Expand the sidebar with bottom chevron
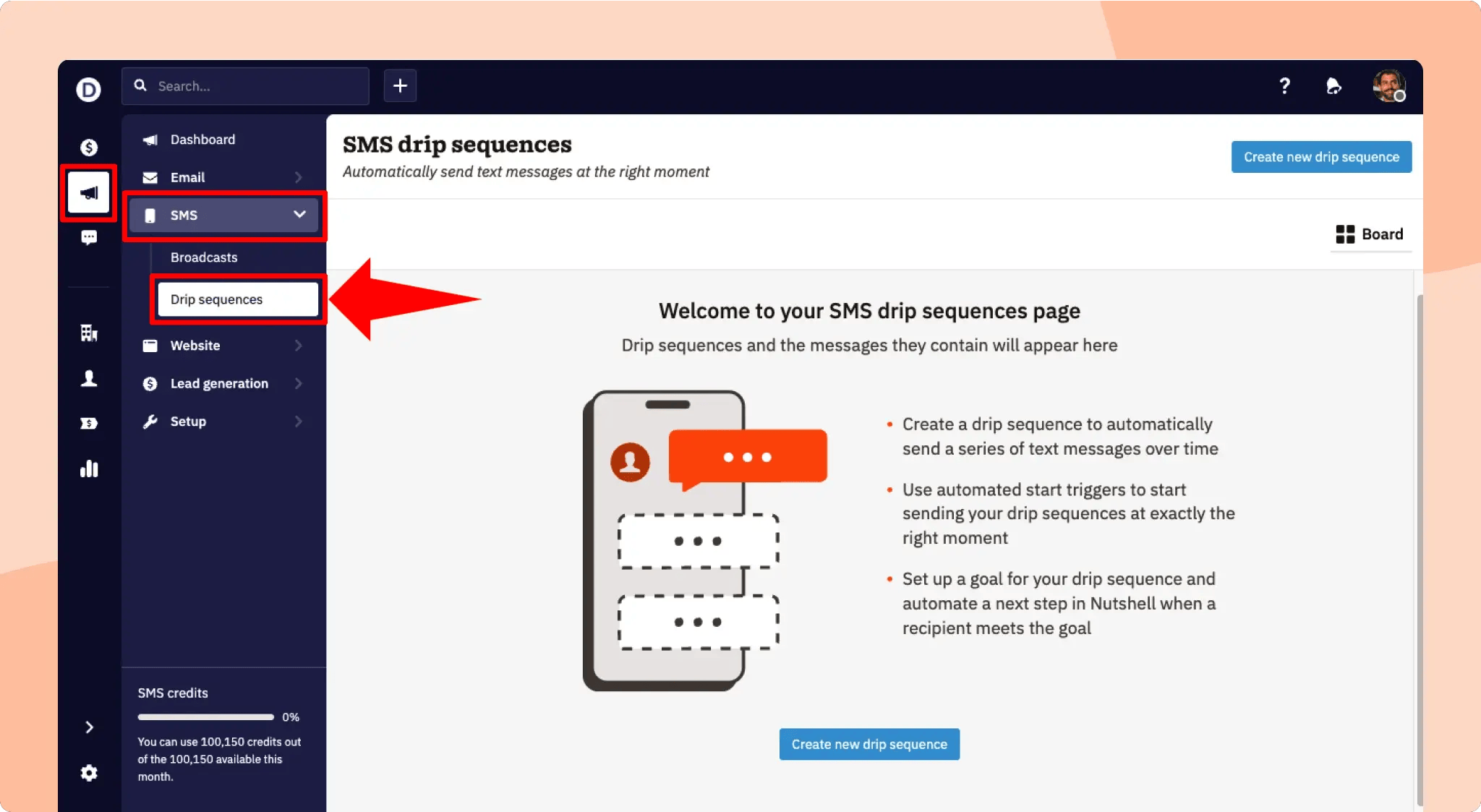1481x812 pixels. point(89,727)
